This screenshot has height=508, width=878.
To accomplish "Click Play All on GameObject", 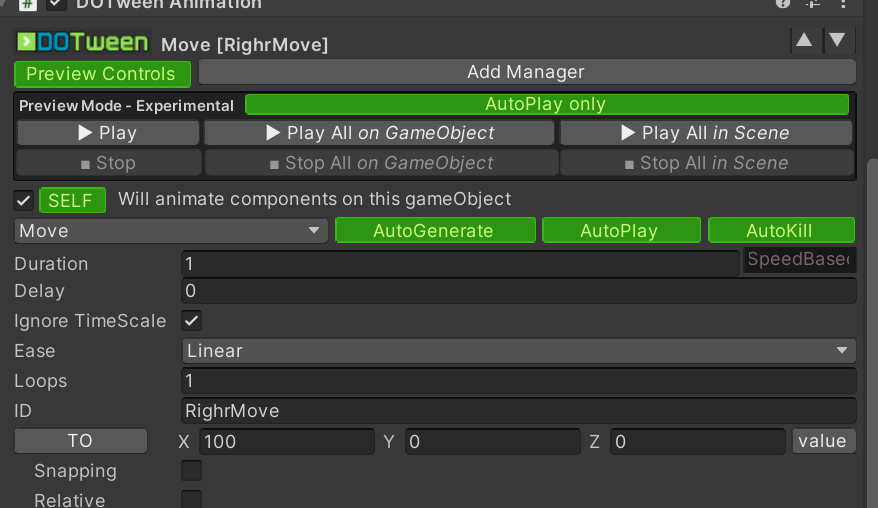I will 380,133.
